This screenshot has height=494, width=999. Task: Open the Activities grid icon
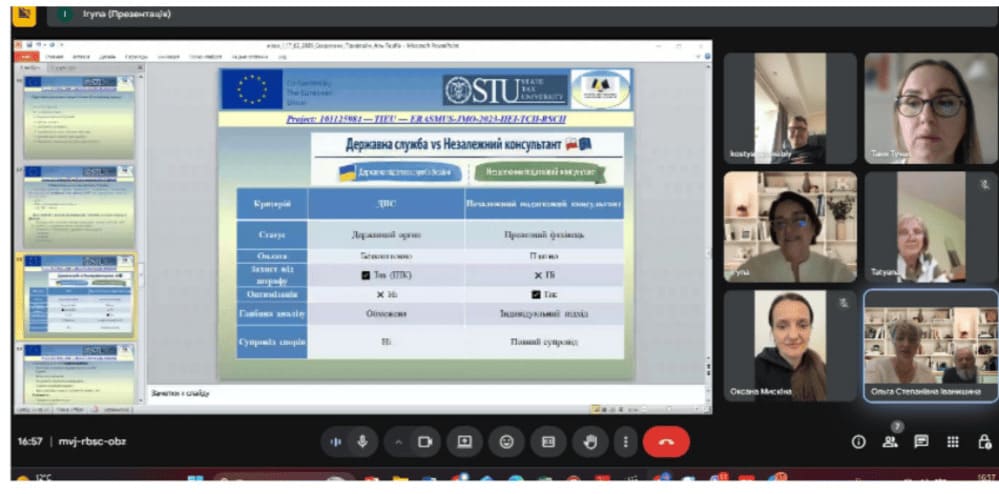point(953,441)
